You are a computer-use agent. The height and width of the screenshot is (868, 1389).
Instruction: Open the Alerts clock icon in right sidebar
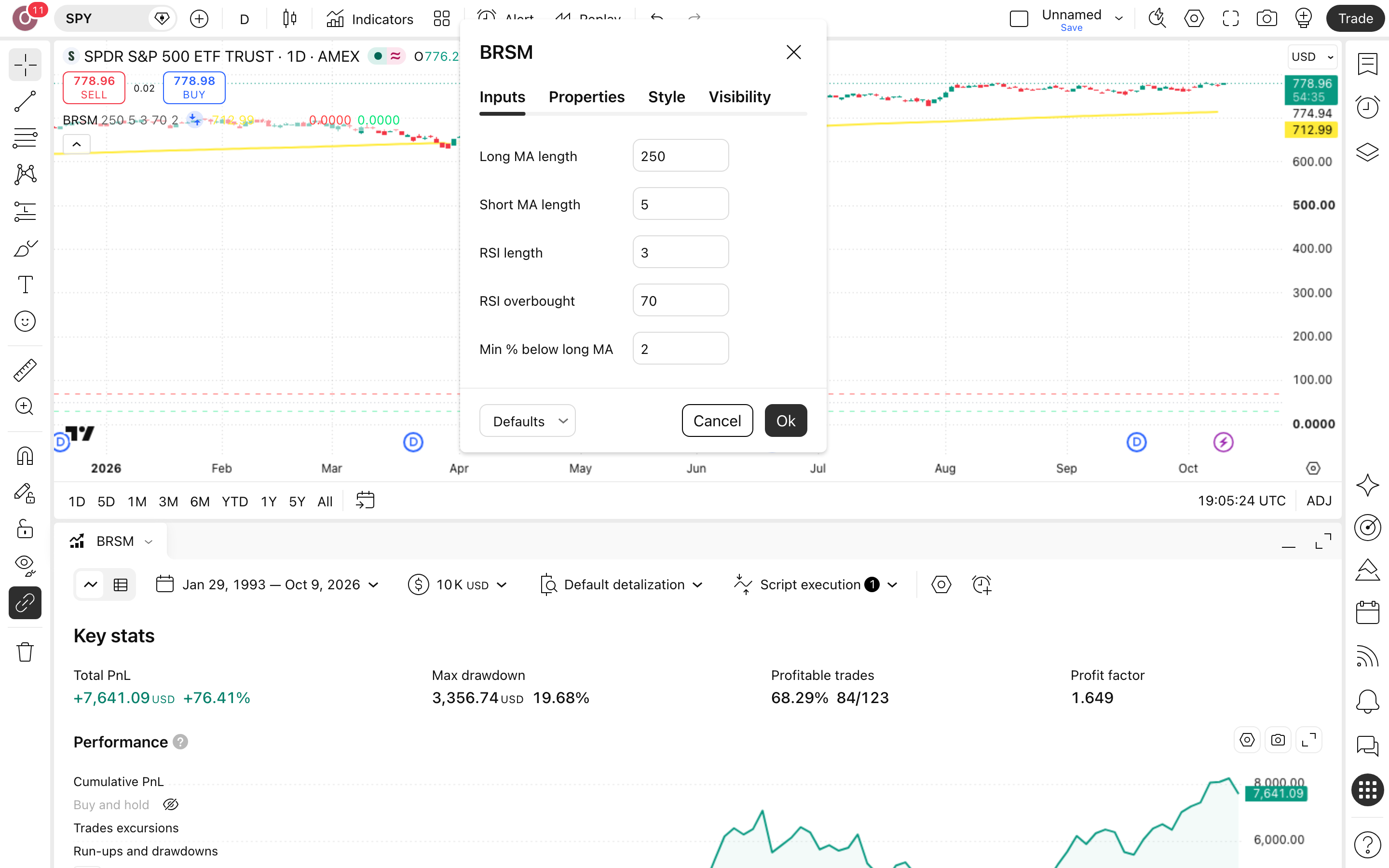[1367, 108]
